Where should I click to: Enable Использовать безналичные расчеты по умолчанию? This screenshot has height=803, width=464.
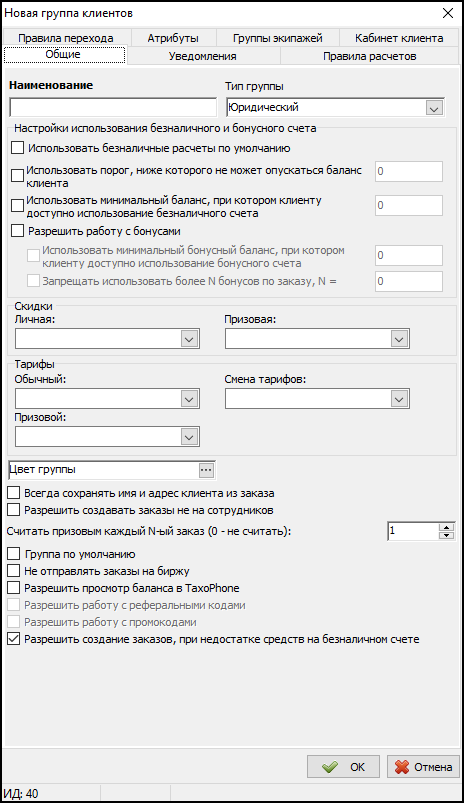click(x=17, y=148)
